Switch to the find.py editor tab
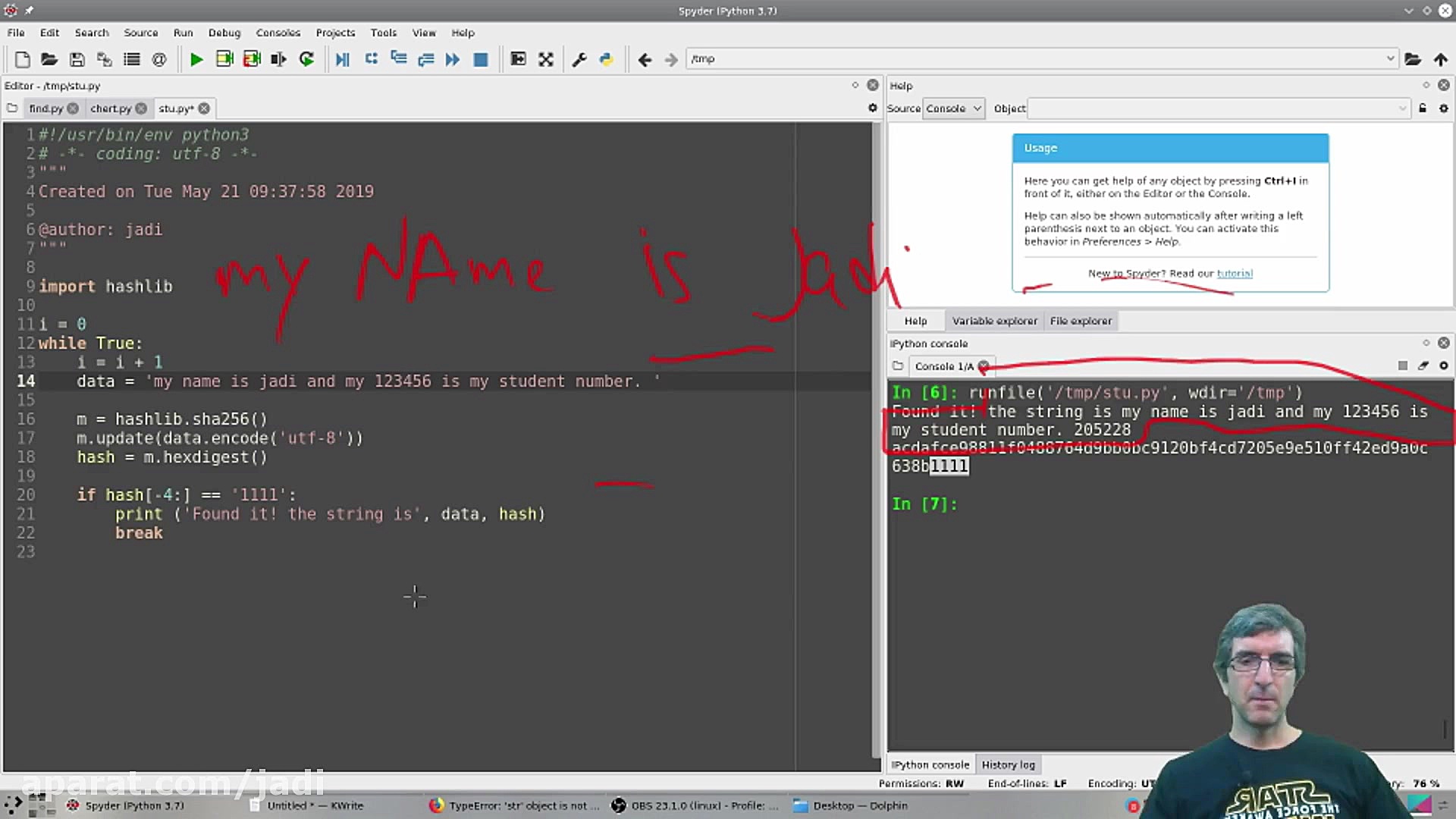The height and width of the screenshot is (819, 1456). (45, 108)
